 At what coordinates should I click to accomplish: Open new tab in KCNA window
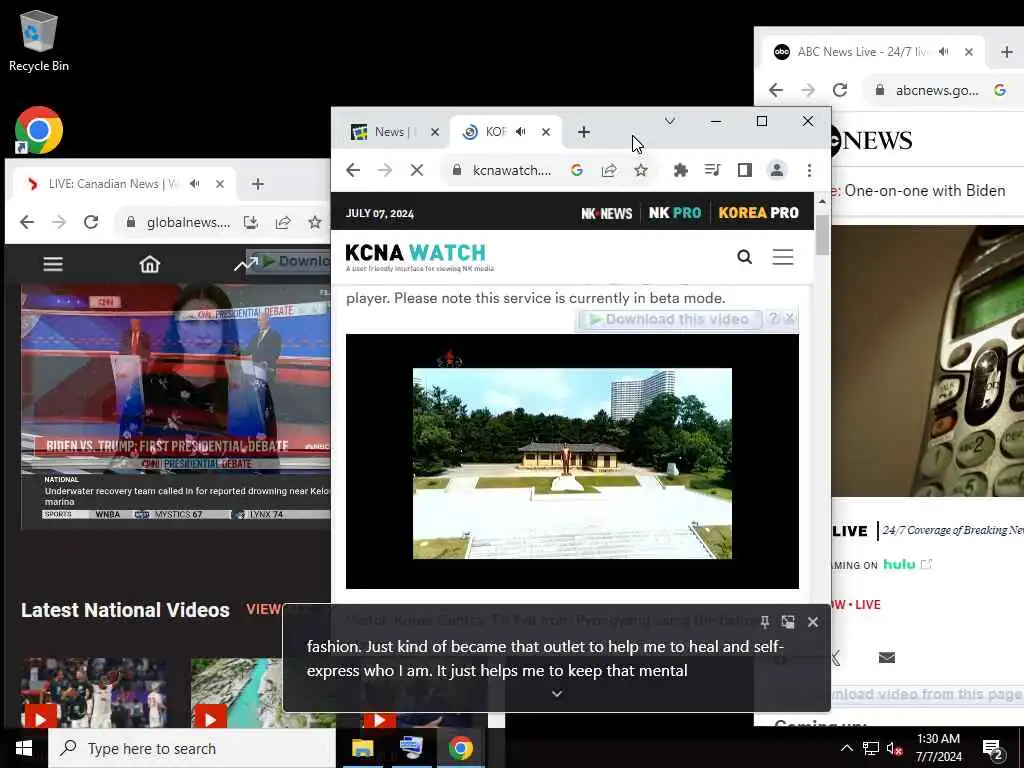point(584,132)
